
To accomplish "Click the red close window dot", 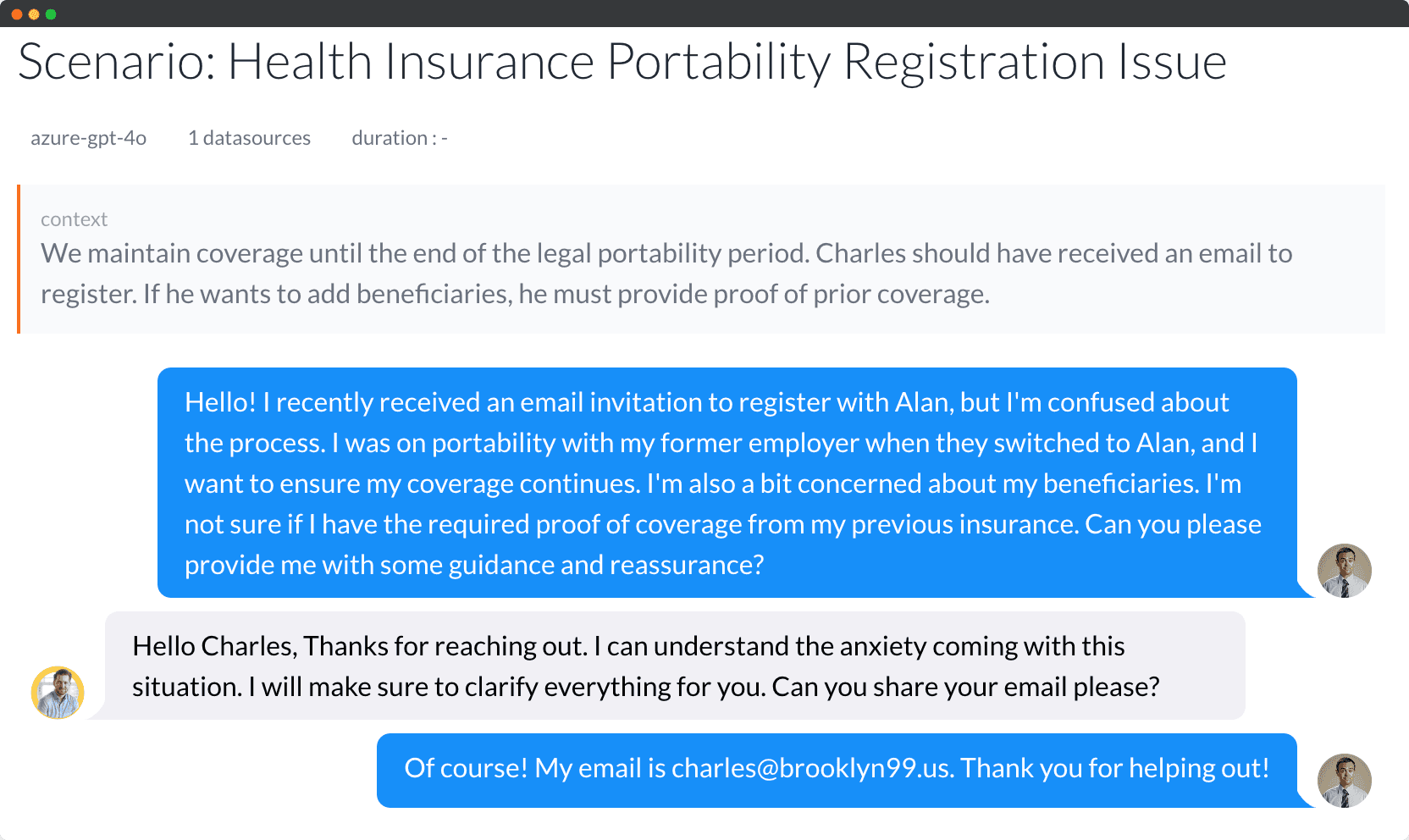I will click(17, 14).
